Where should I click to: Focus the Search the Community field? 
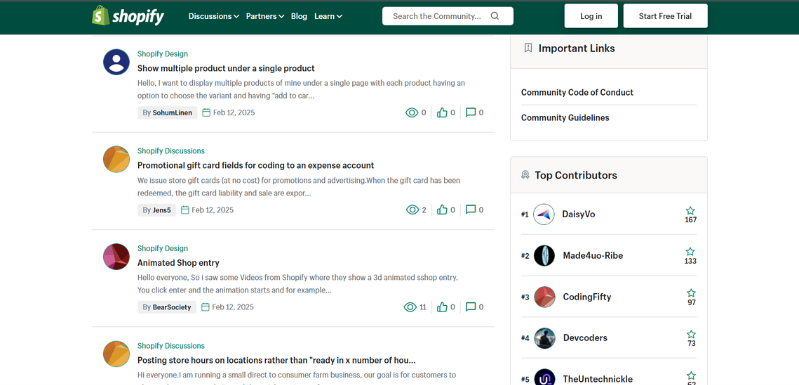[447, 16]
